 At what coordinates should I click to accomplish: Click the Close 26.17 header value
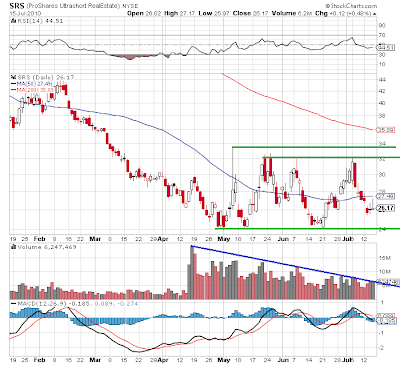[250, 13]
